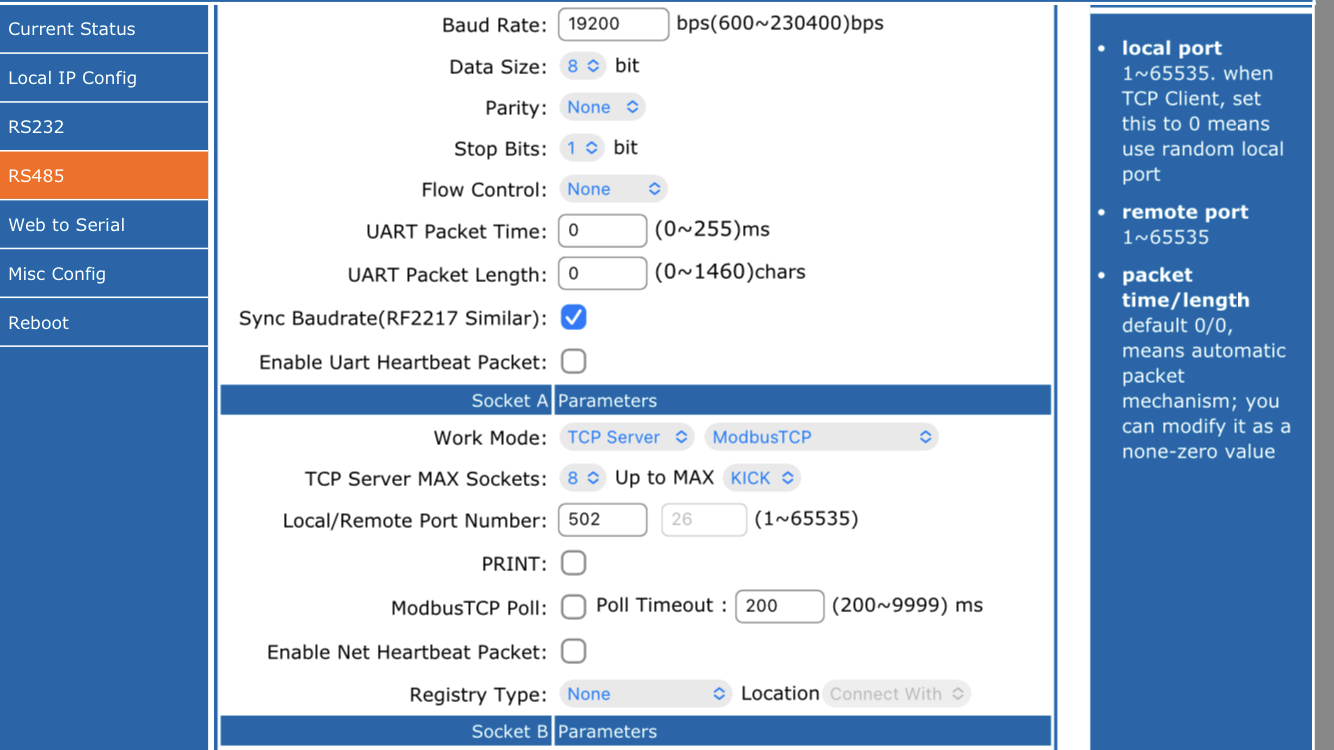The image size is (1334, 750).
Task: Click the Poll Timeout input field
Action: [x=779, y=606]
